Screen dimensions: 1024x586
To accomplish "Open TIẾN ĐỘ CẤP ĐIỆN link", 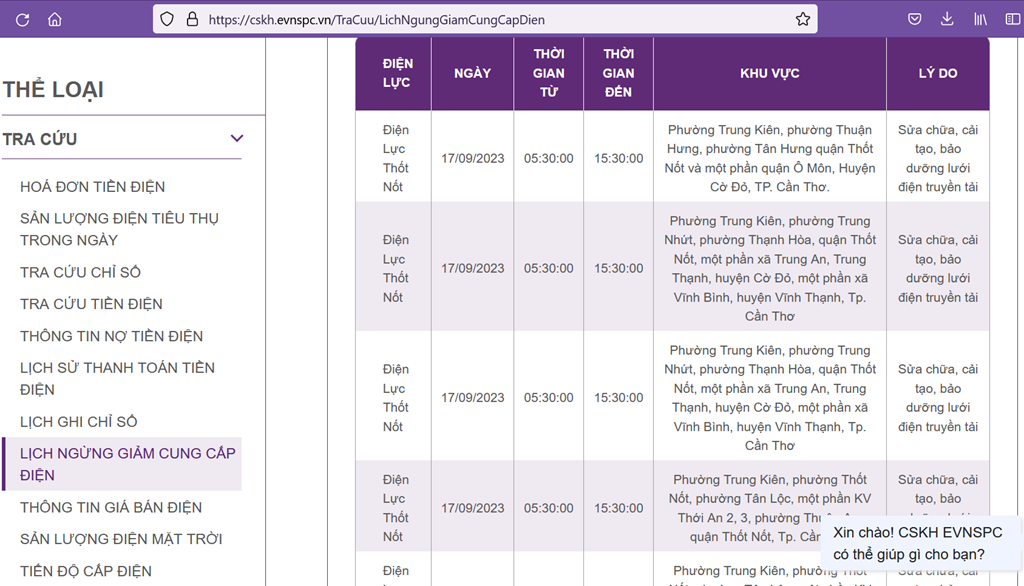I will [x=86, y=572].
